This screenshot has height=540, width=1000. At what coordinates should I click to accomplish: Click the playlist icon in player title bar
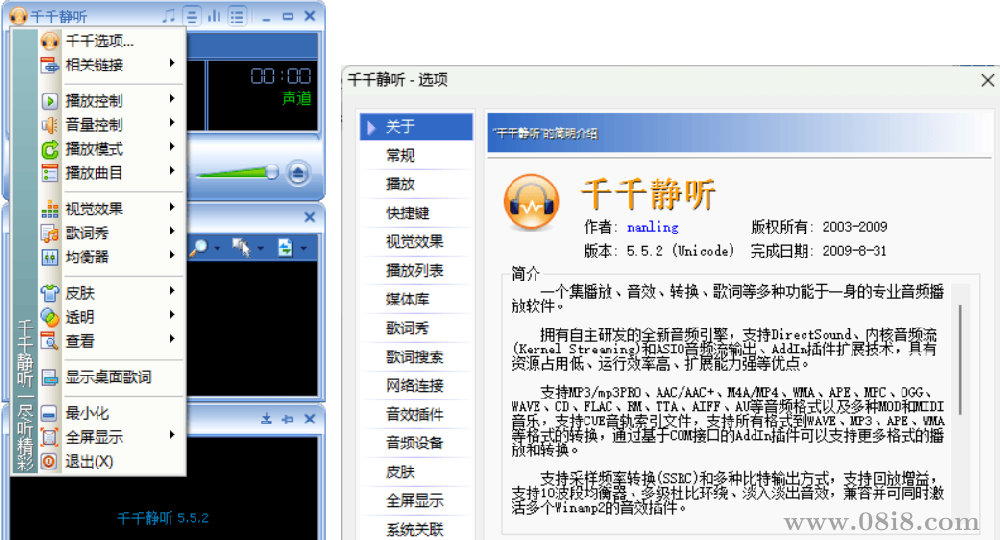[x=237, y=15]
